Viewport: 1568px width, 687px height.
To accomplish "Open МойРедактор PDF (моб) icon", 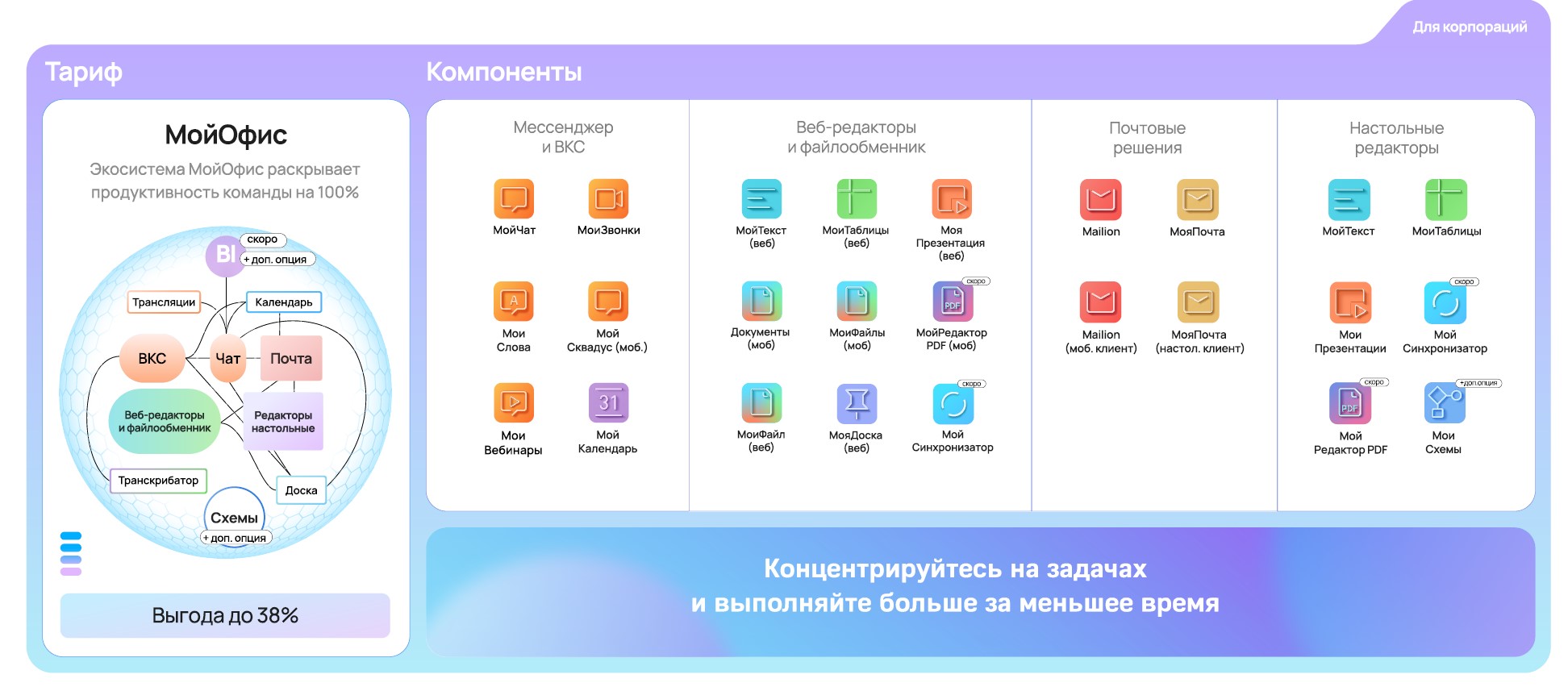I will pos(953,301).
